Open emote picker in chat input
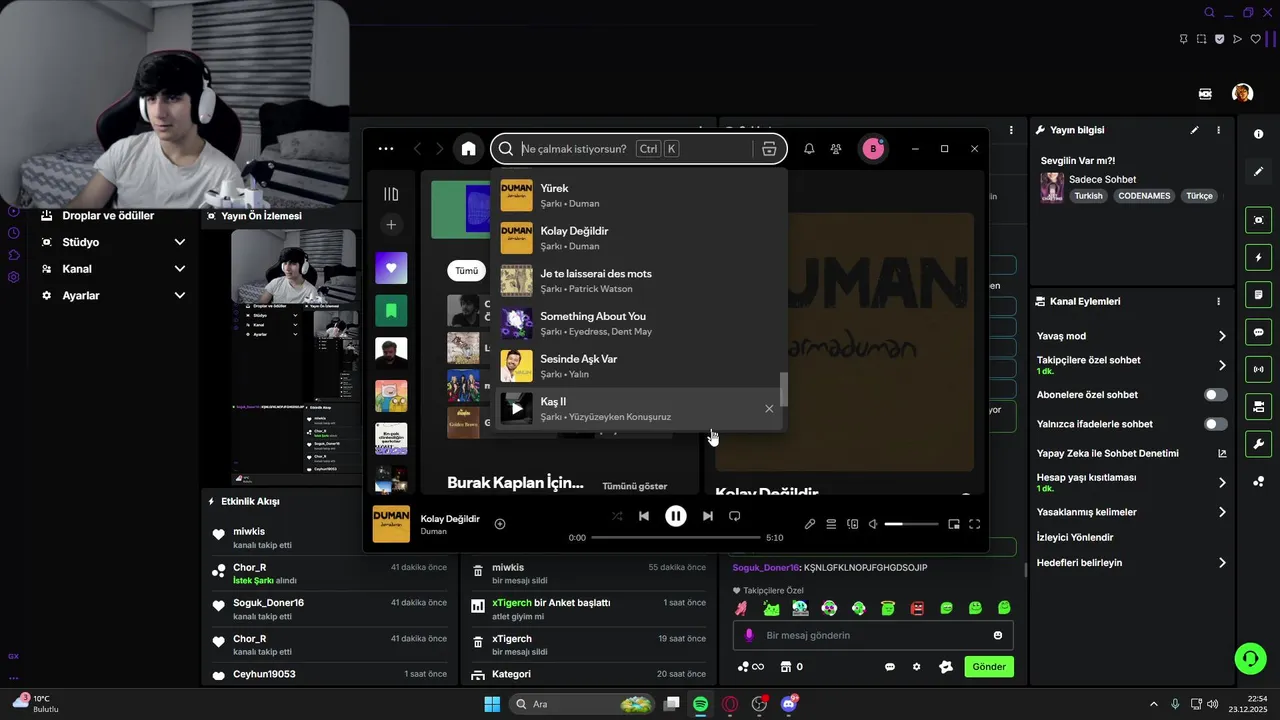The image size is (1280, 720). [x=998, y=635]
